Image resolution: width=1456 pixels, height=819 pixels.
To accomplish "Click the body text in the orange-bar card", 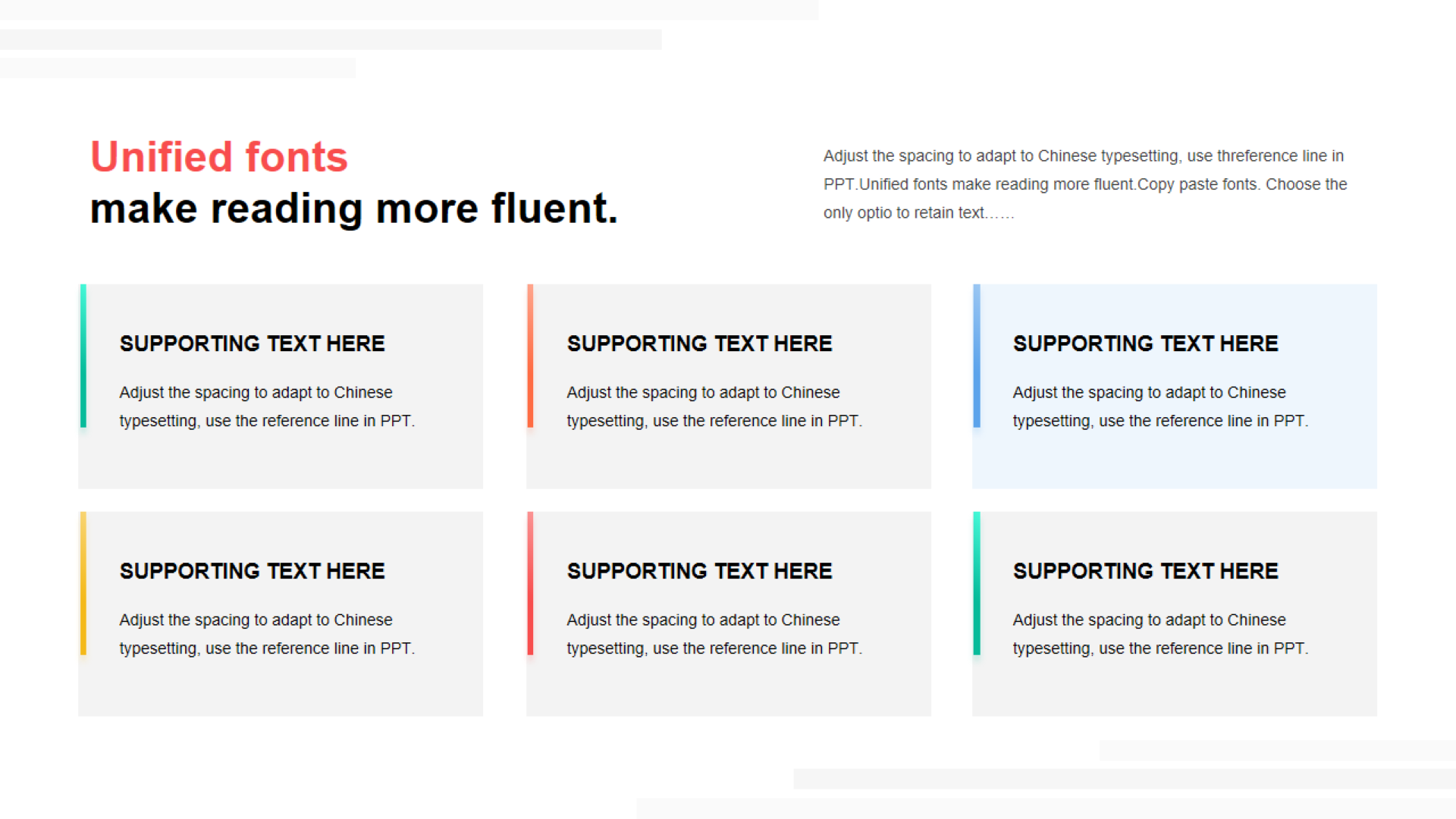I will tap(714, 406).
